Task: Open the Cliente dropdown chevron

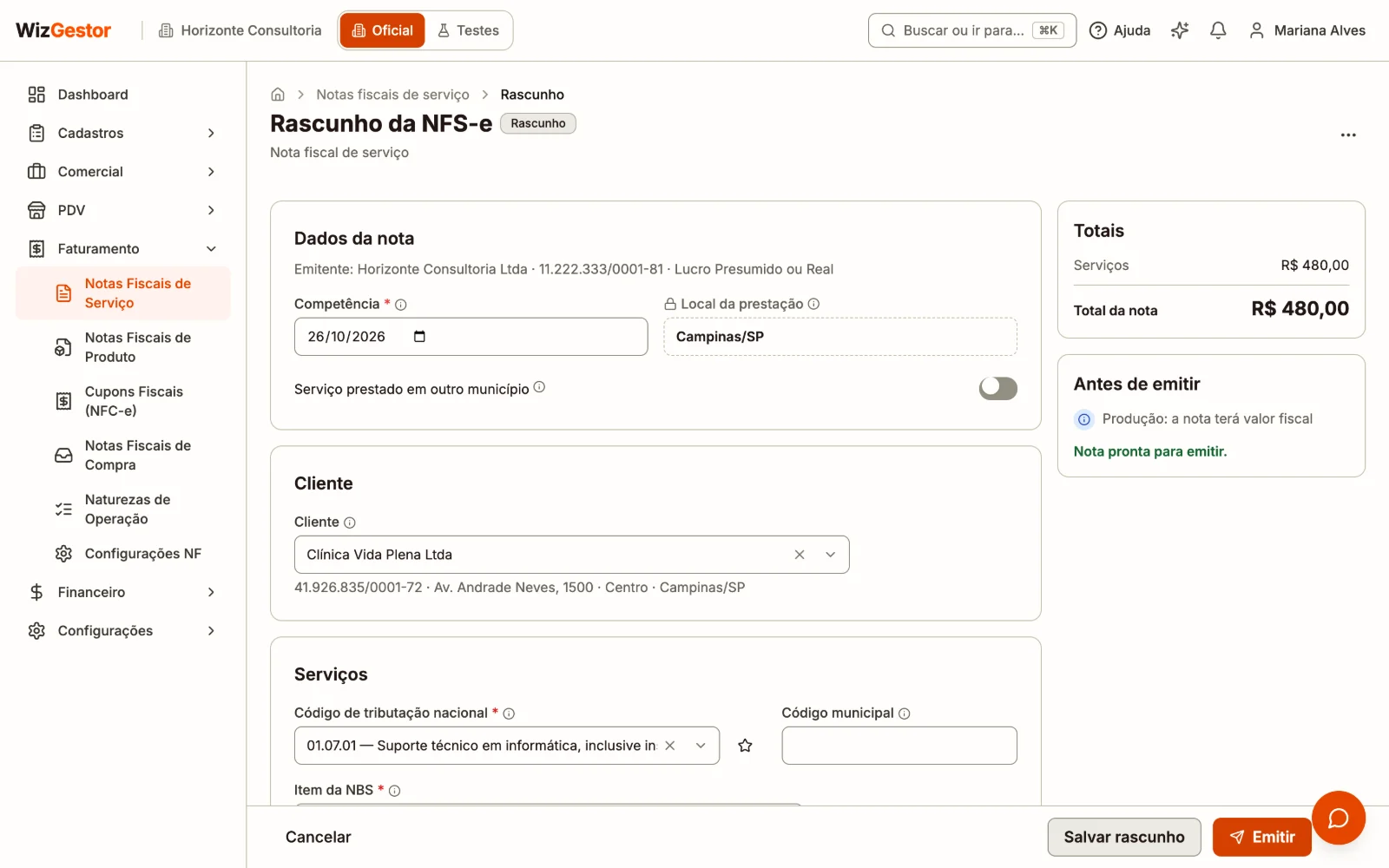Action: coord(830,555)
